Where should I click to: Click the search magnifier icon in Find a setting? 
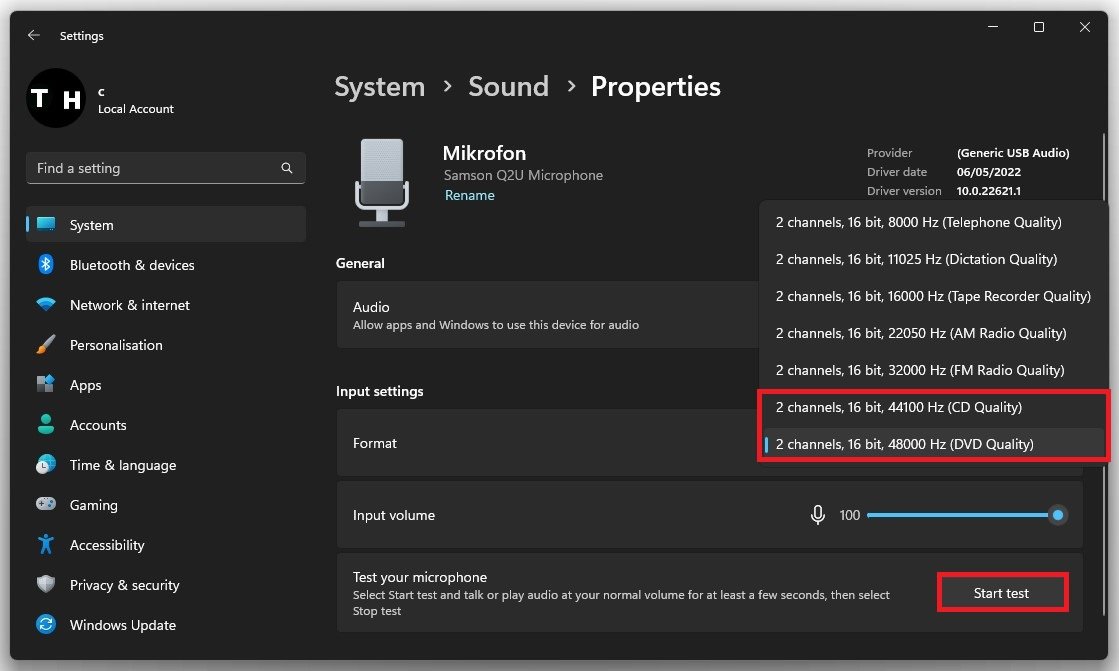tap(287, 168)
